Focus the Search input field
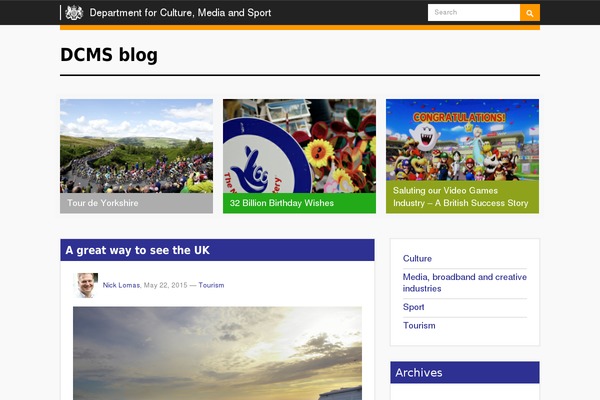600x400 pixels. click(474, 13)
